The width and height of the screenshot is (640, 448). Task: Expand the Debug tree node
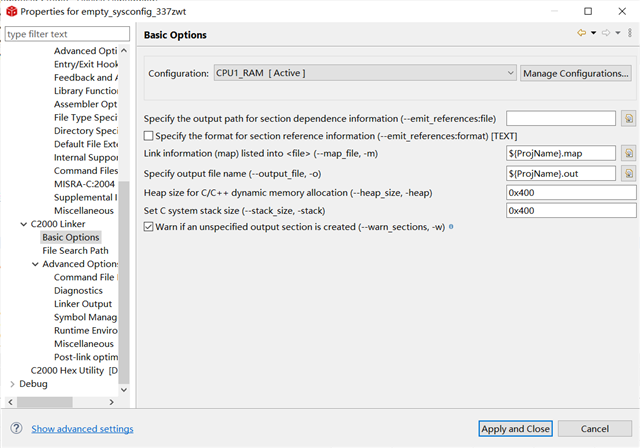(x=12, y=383)
